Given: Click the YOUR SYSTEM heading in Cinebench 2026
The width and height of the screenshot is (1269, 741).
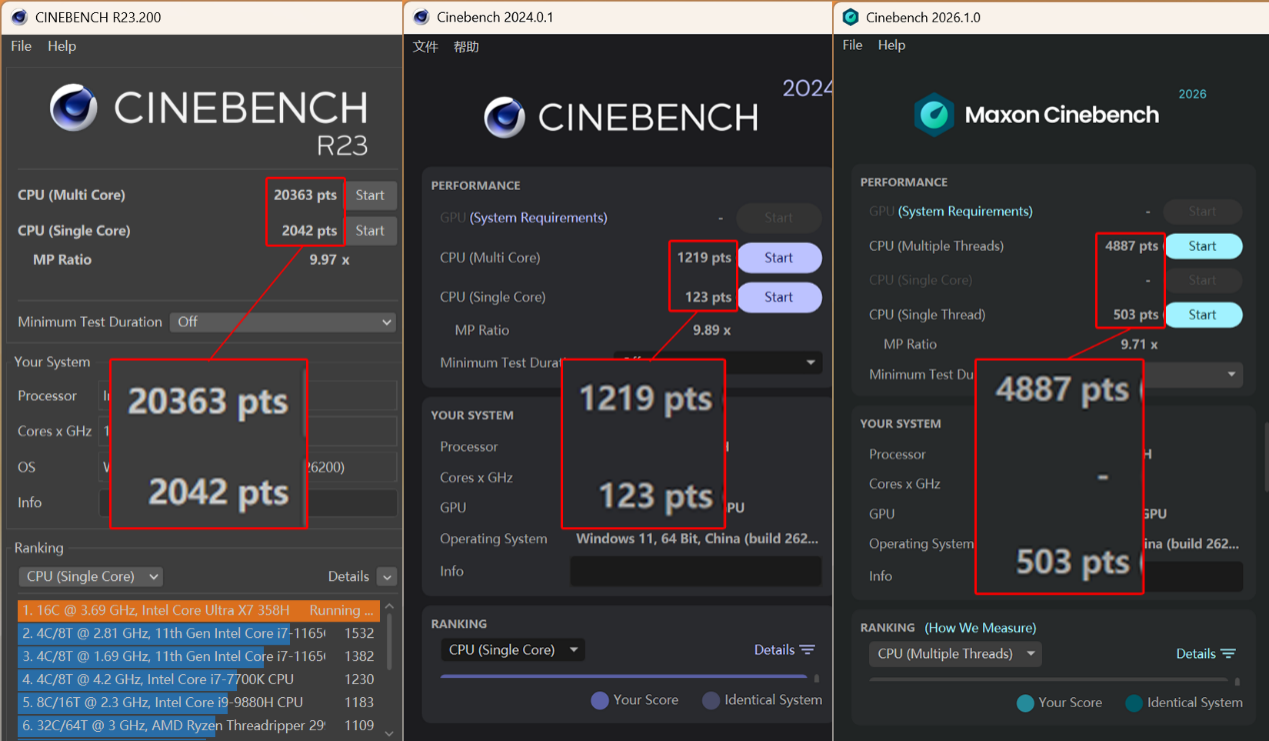Looking at the screenshot, I should [x=900, y=424].
